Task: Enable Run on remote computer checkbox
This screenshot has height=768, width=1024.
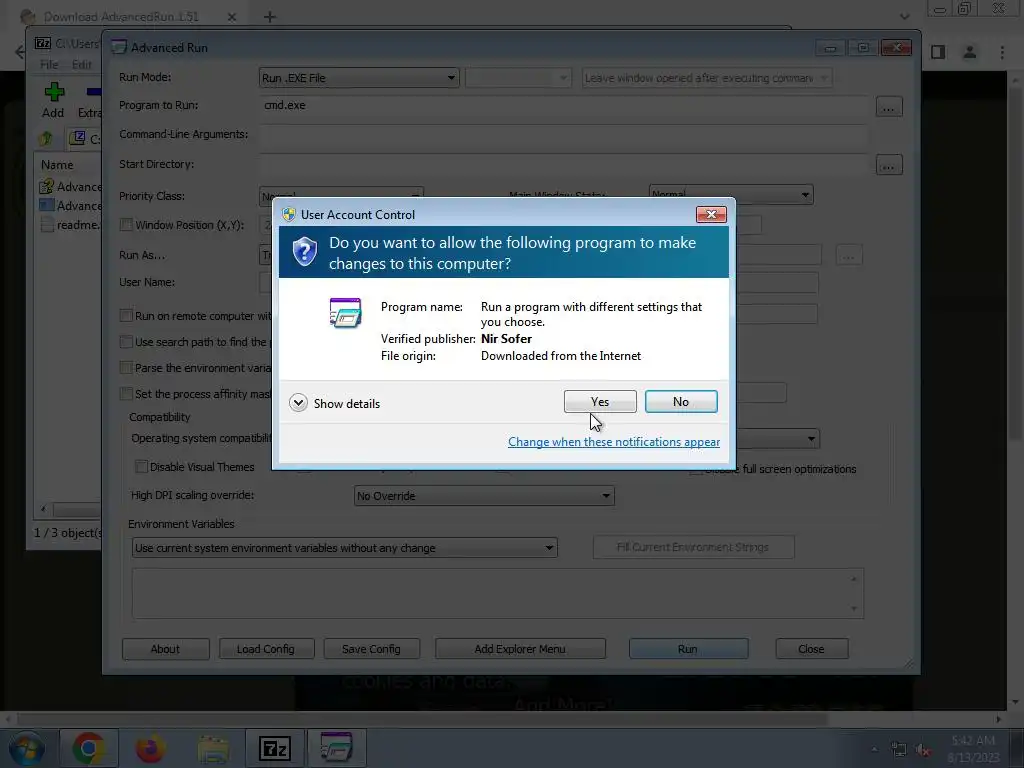Action: pos(126,316)
